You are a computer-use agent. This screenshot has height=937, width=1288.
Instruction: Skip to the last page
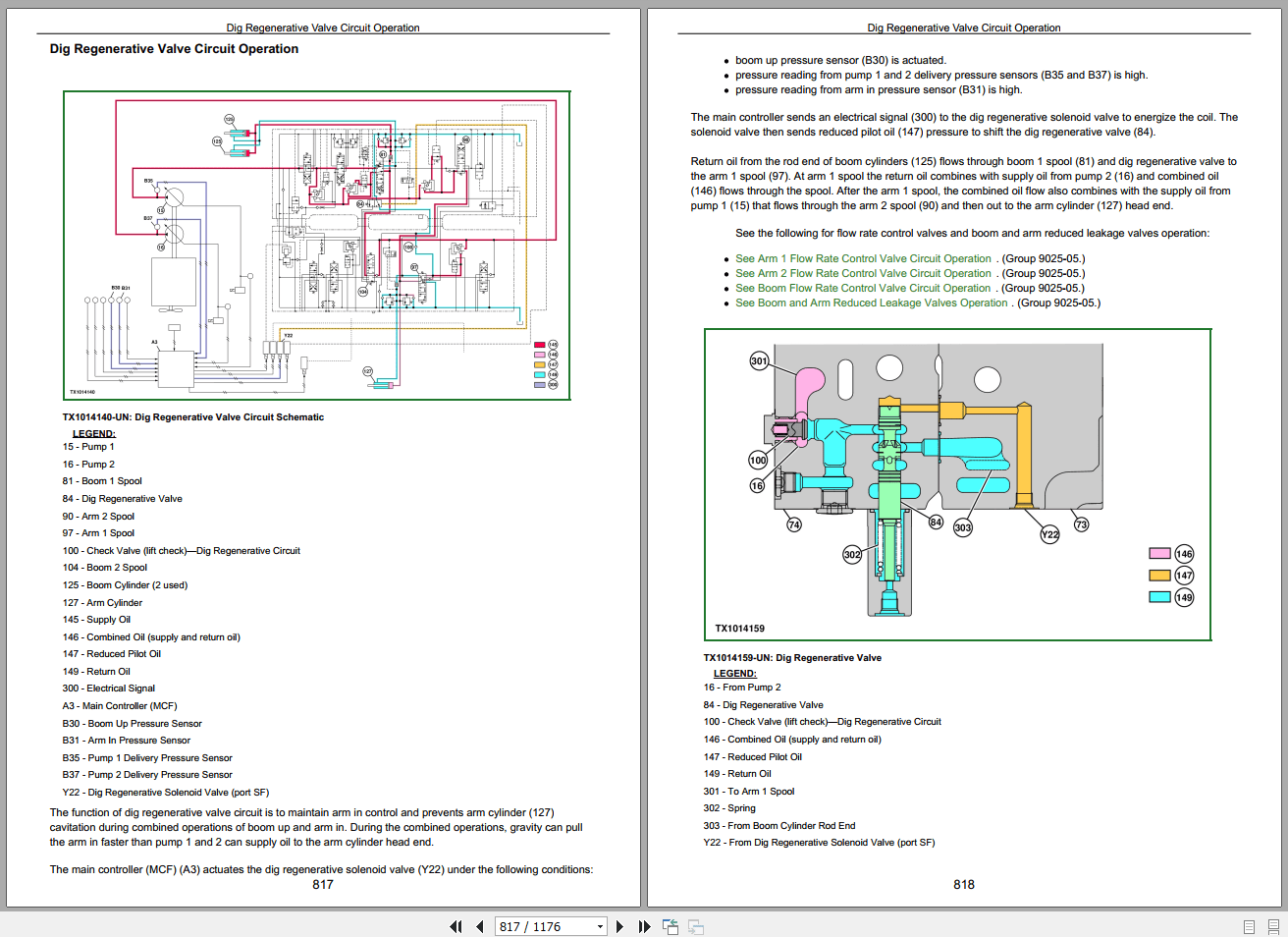643,926
